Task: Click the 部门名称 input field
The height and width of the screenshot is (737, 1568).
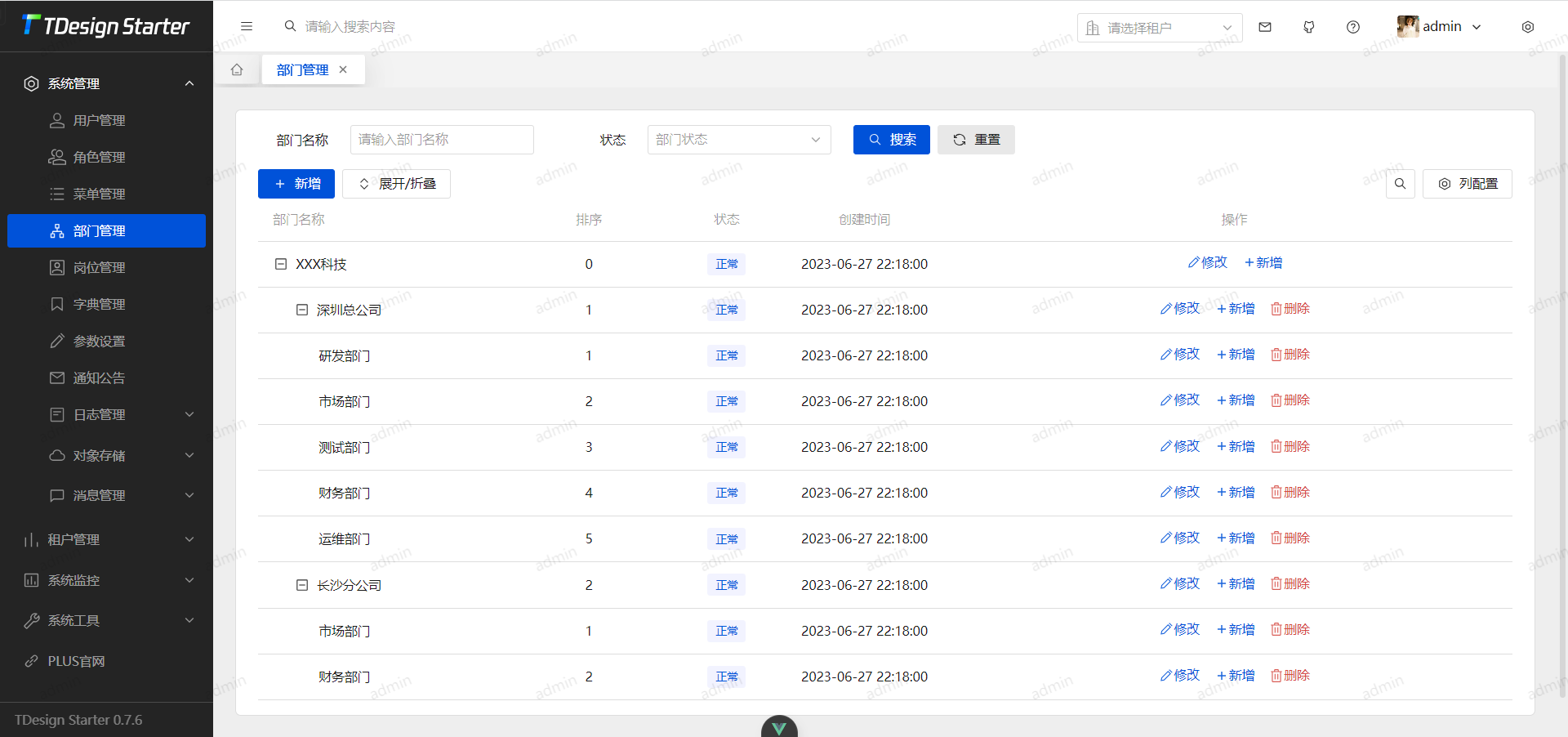Action: pos(441,140)
